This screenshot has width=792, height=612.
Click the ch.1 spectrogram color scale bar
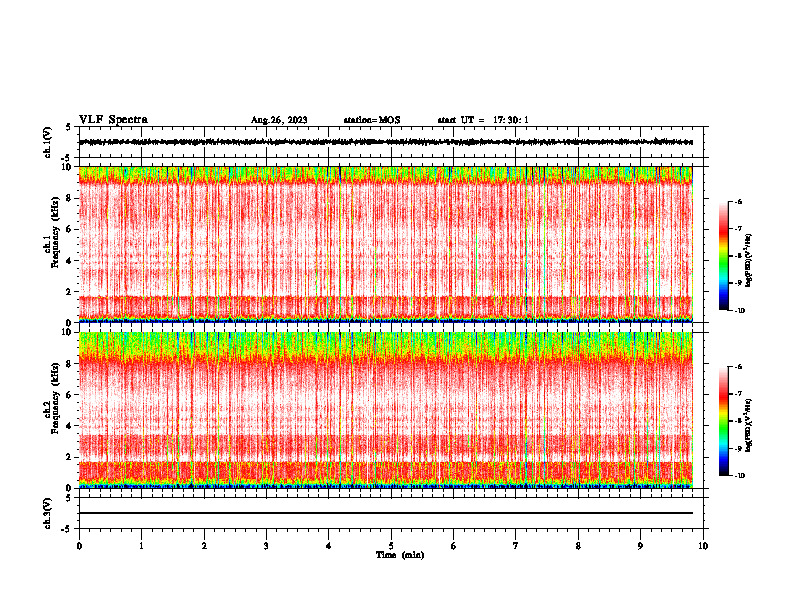(724, 256)
